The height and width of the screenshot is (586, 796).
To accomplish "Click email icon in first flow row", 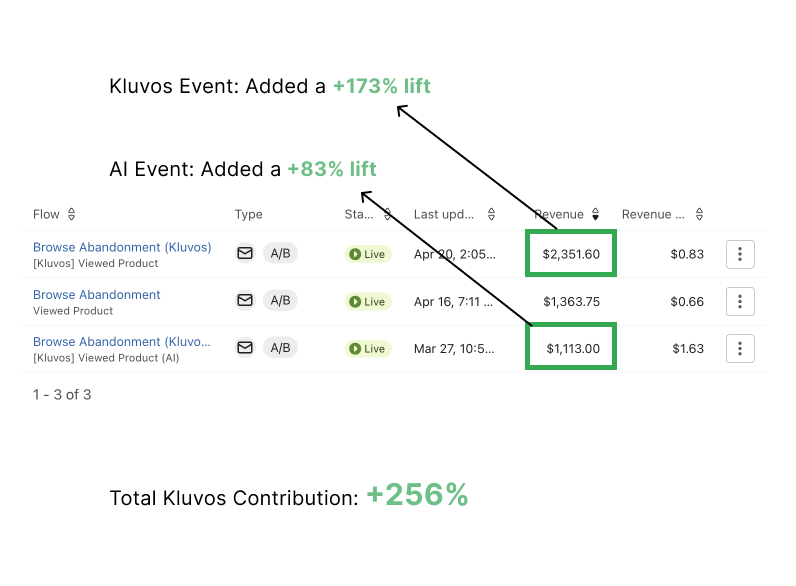I will pyautogui.click(x=245, y=253).
